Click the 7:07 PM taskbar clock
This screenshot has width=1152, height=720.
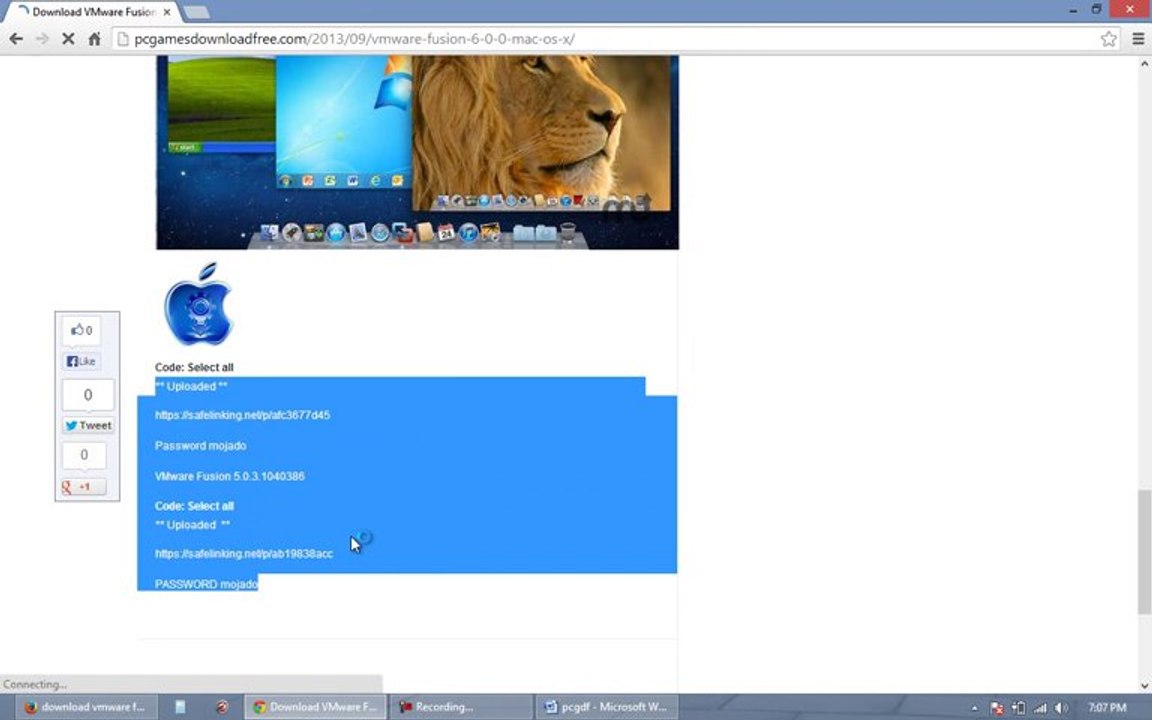tap(1106, 708)
